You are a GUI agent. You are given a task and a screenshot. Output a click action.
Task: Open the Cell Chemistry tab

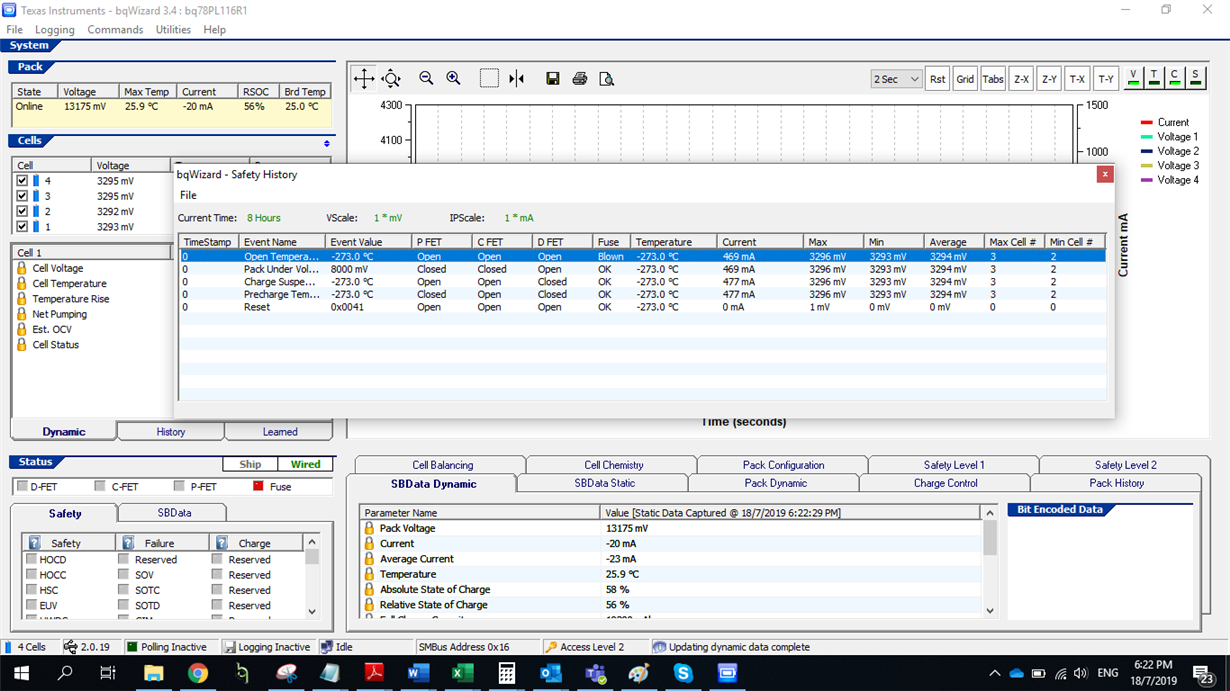(614, 465)
